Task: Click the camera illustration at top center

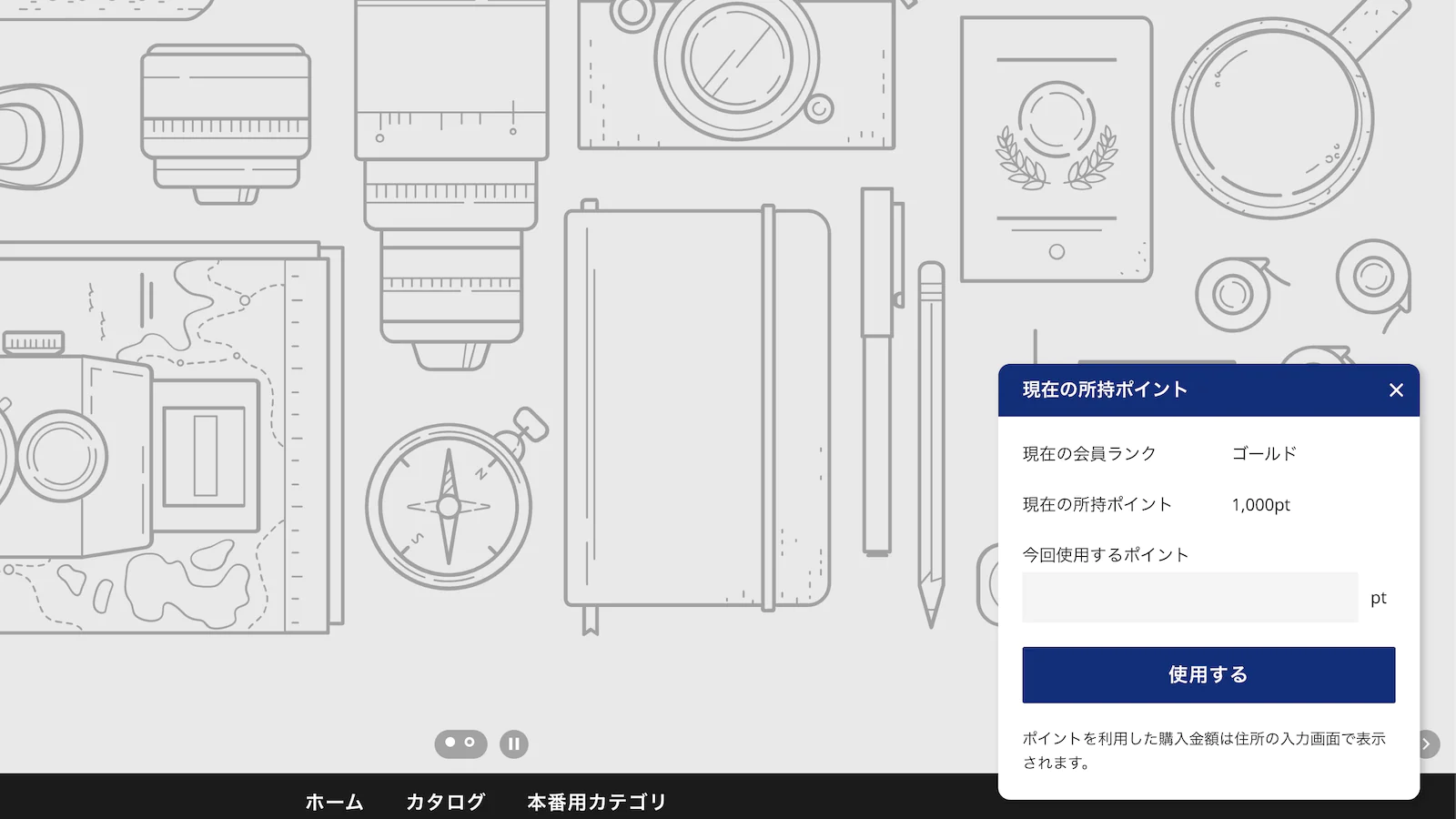Action: point(735,73)
